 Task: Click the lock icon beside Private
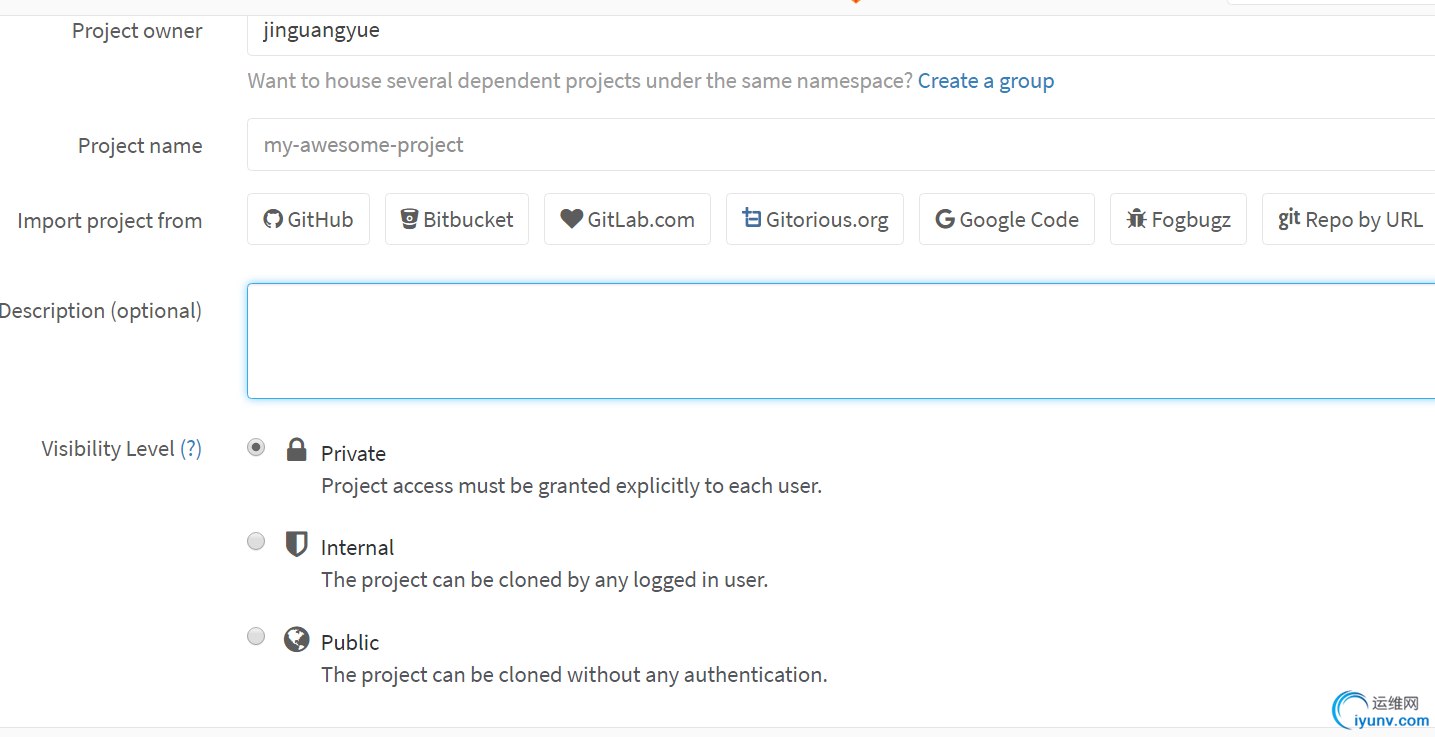point(296,449)
